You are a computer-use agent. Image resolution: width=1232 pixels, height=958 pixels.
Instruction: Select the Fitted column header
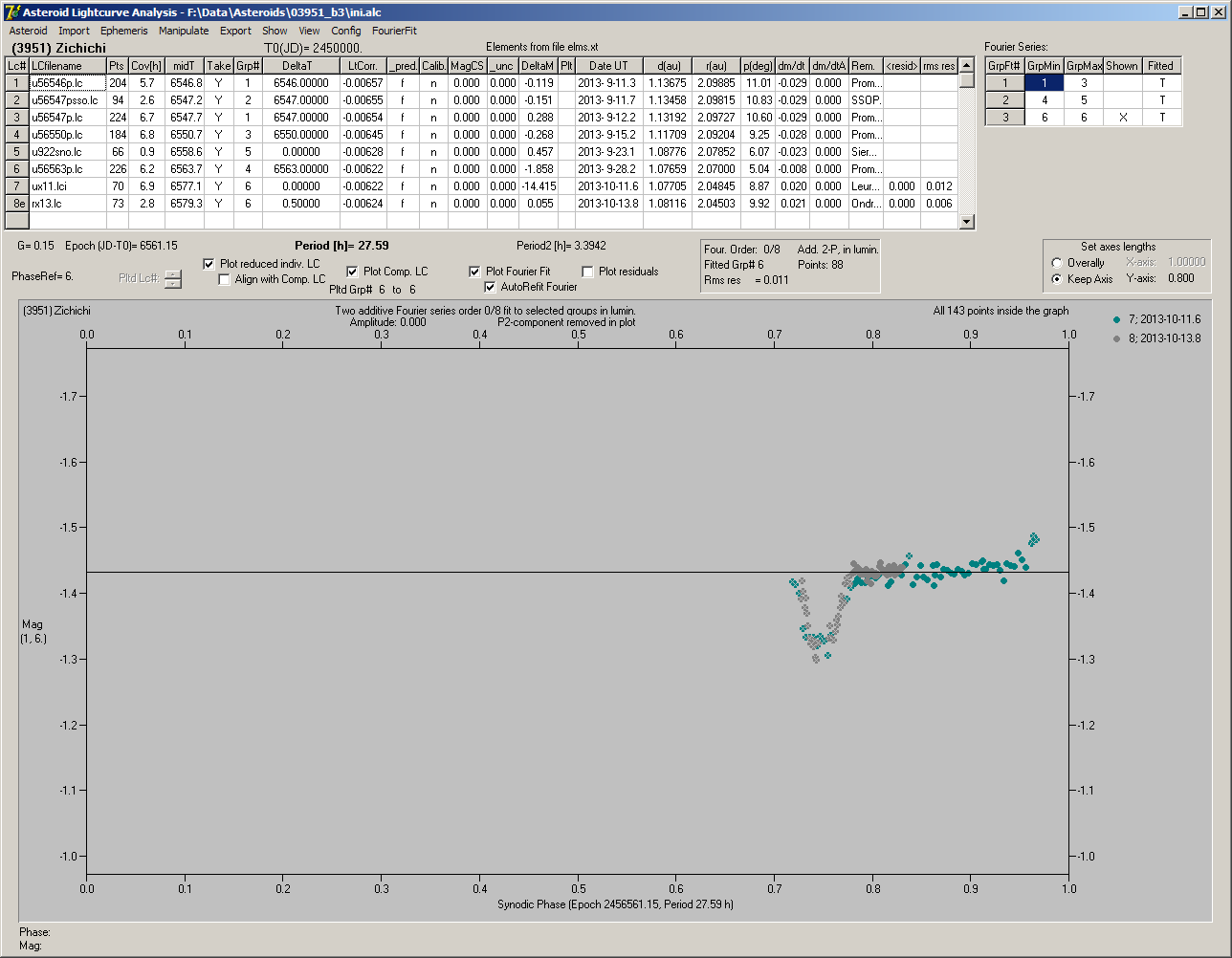[x=1160, y=66]
